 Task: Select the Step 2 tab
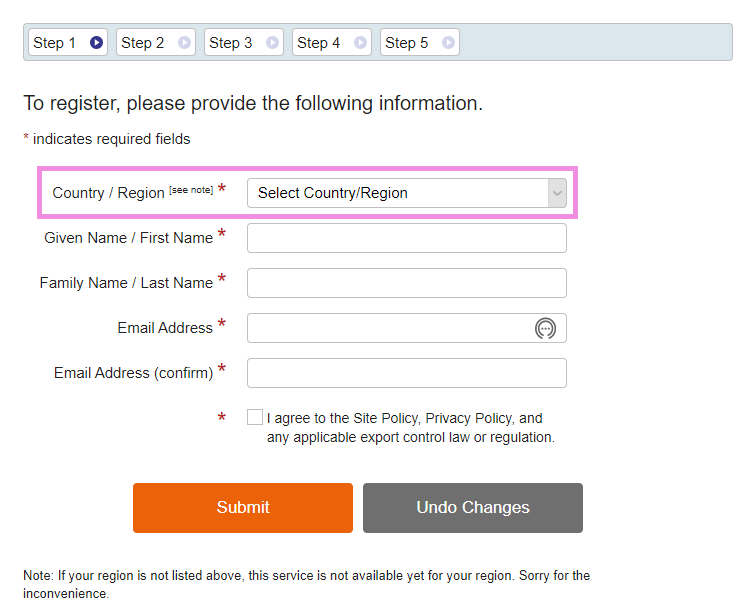tap(143, 43)
